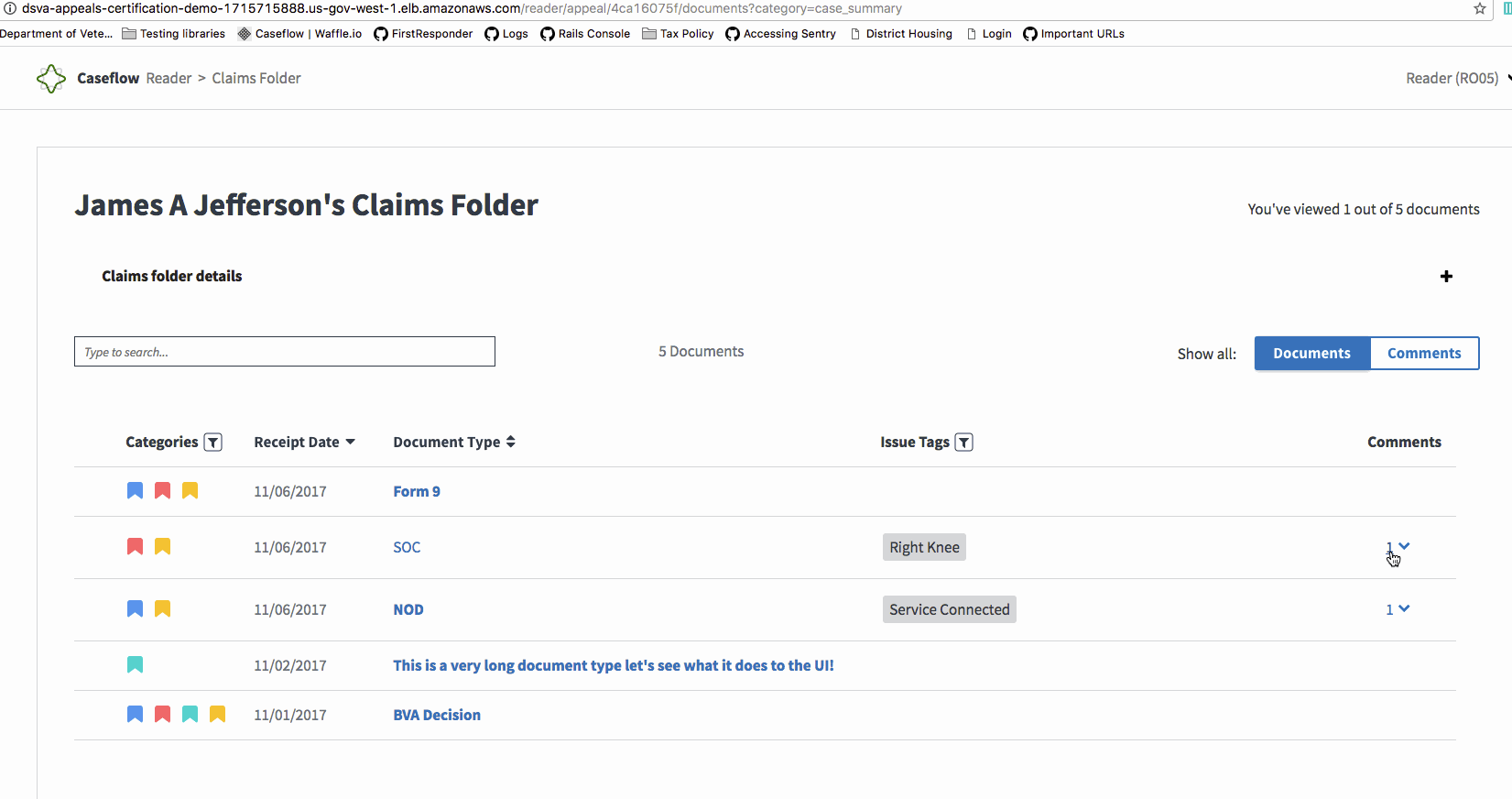Click the Claims folder details heading

pos(172,277)
